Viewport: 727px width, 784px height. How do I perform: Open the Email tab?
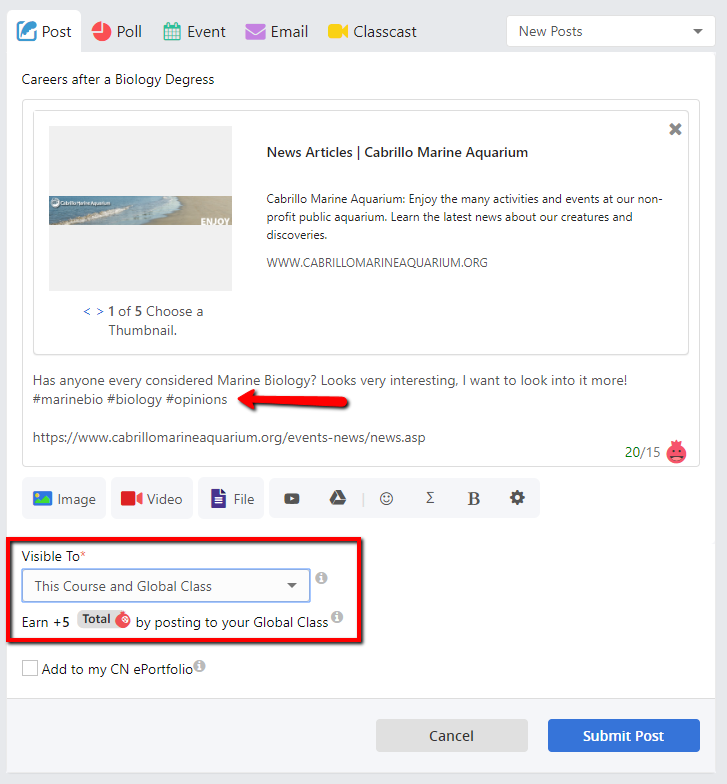(x=276, y=32)
